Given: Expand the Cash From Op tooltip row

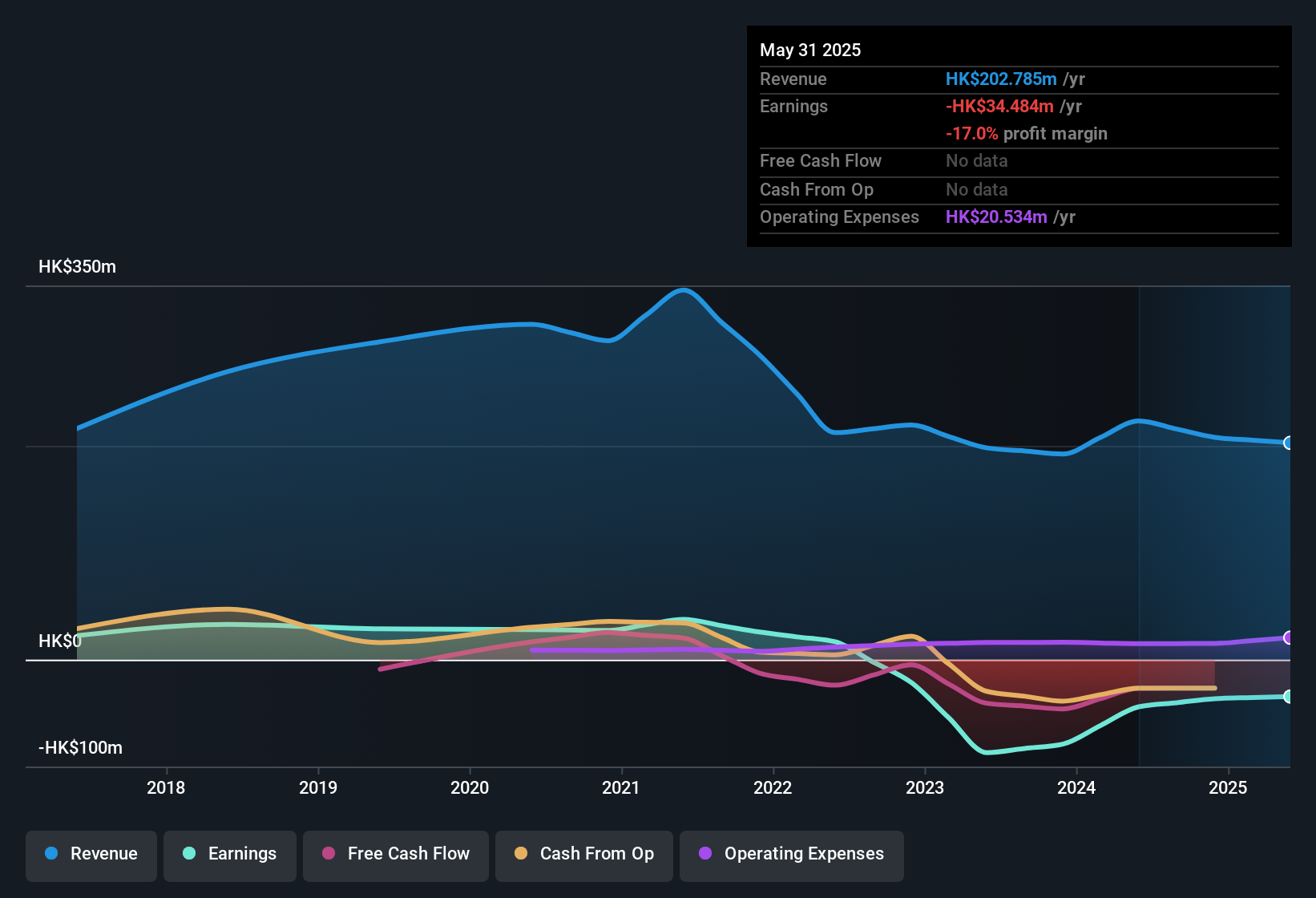Looking at the screenshot, I should point(1018,190).
